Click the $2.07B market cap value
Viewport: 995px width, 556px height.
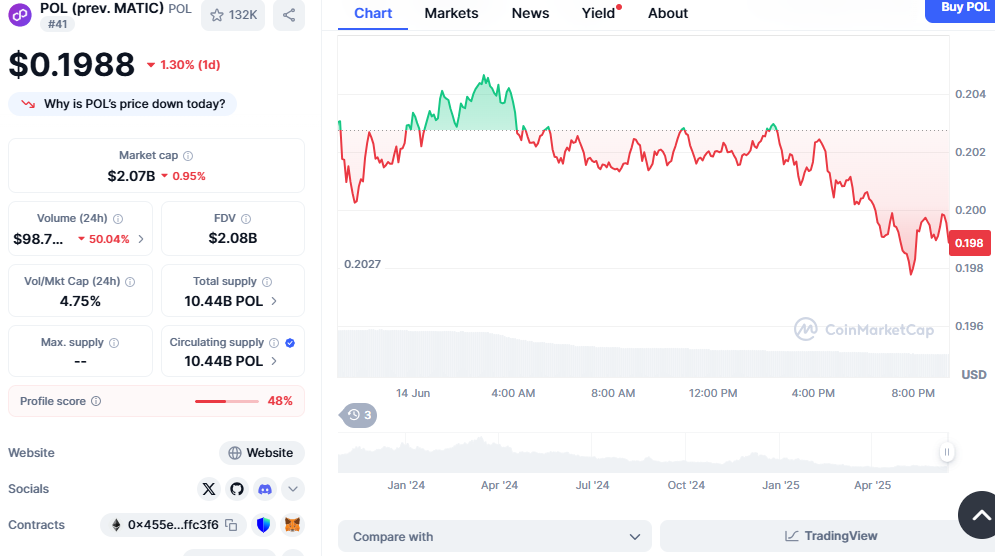coord(131,176)
